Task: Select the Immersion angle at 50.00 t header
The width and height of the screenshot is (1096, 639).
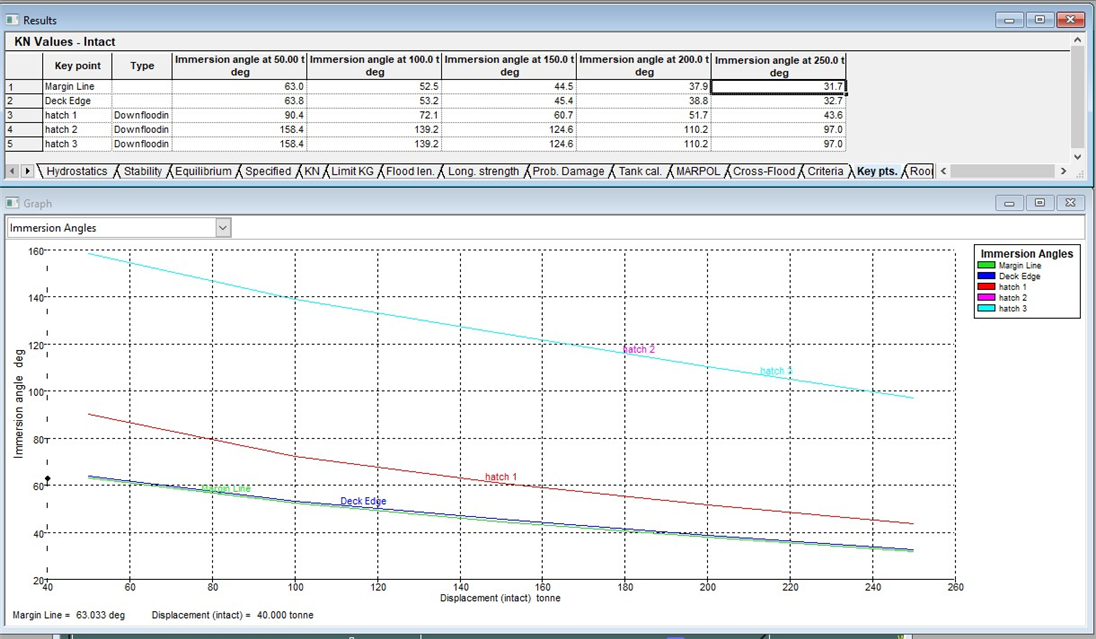Action: click(x=240, y=66)
